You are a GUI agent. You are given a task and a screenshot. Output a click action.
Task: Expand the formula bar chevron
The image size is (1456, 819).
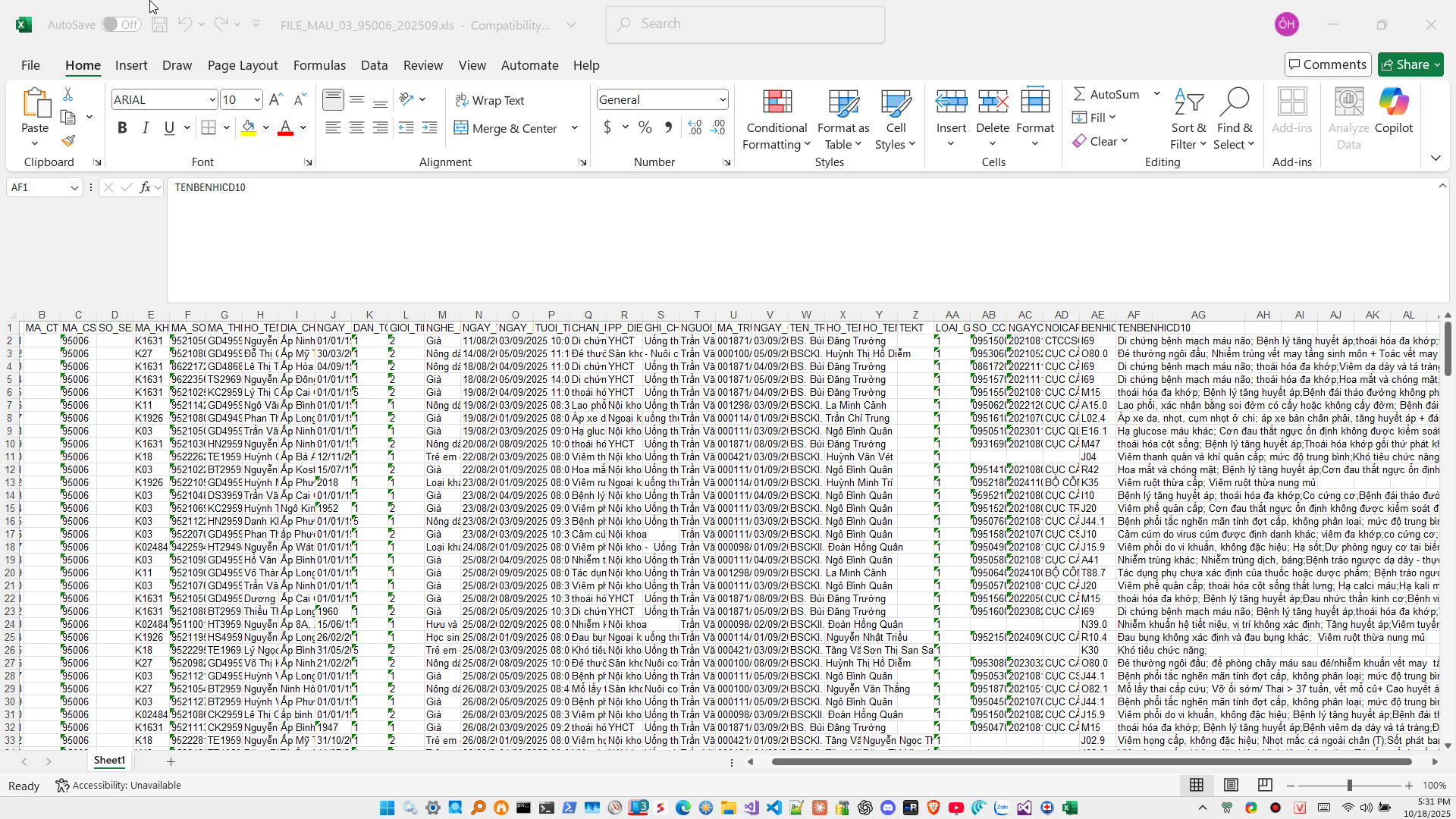[x=1442, y=186]
